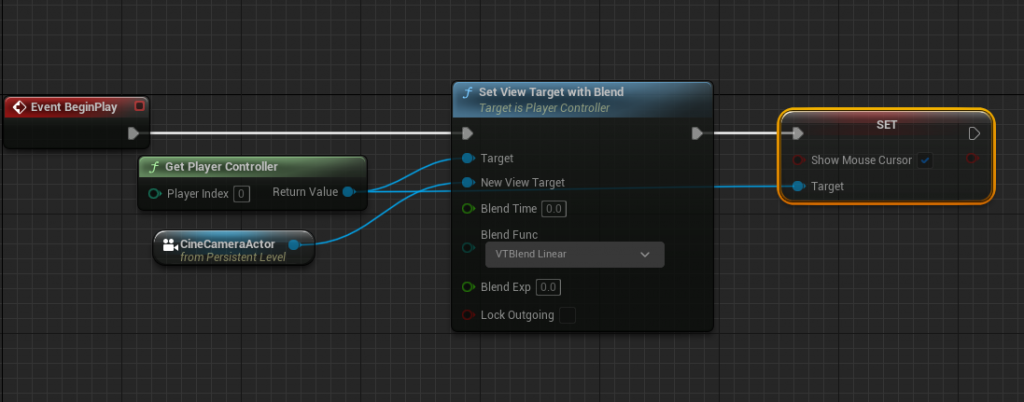Click the green Blend Time input pin
The width and height of the screenshot is (1024, 402).
[x=467, y=209]
